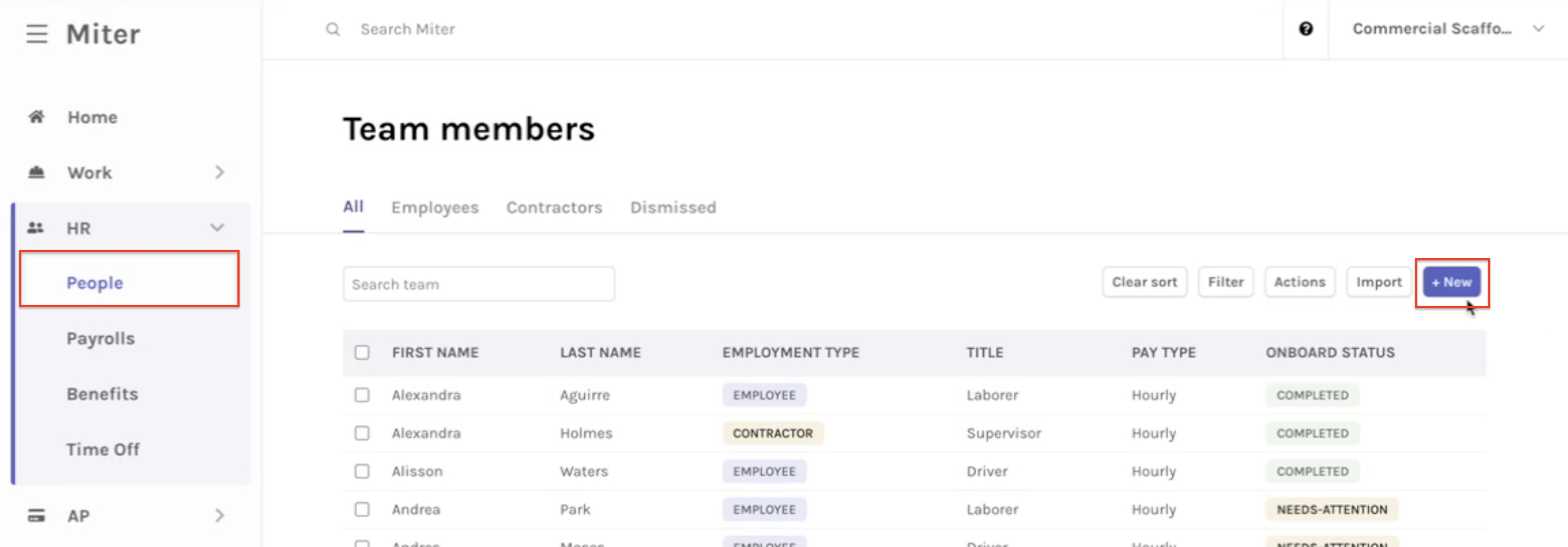Tick the checkbox for Alisson Waters
Image resolution: width=1568 pixels, height=547 pixels.
pos(362,471)
